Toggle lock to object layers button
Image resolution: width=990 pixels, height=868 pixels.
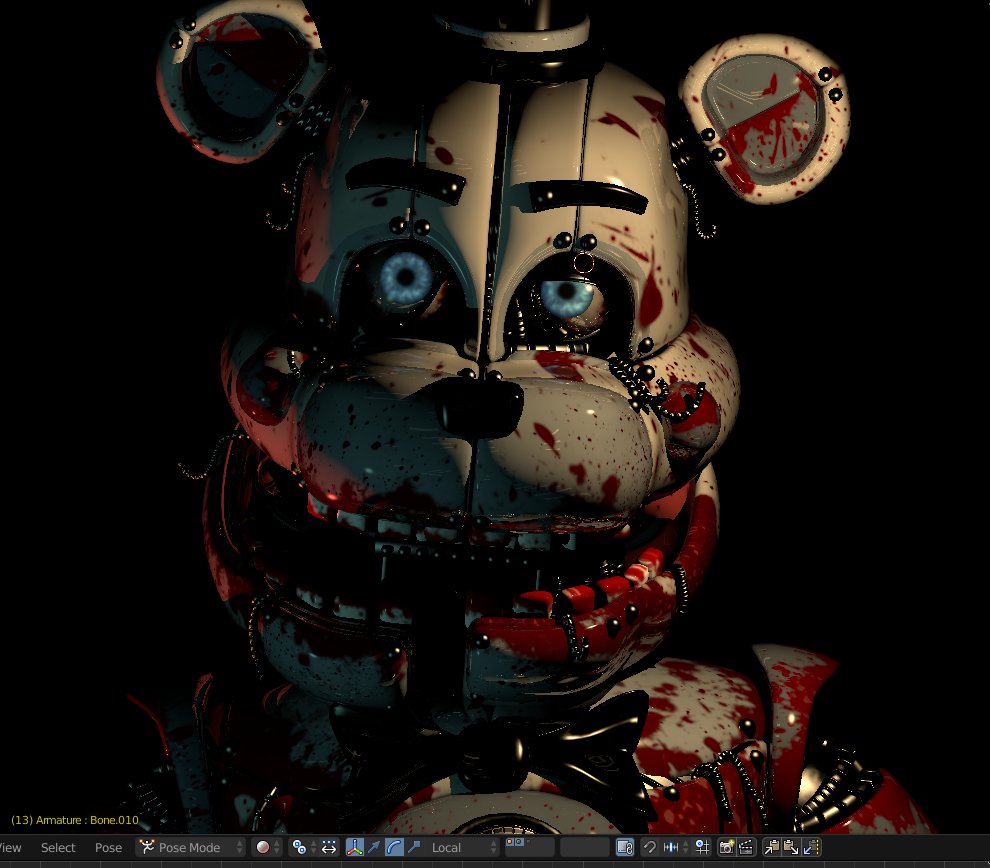(625, 847)
